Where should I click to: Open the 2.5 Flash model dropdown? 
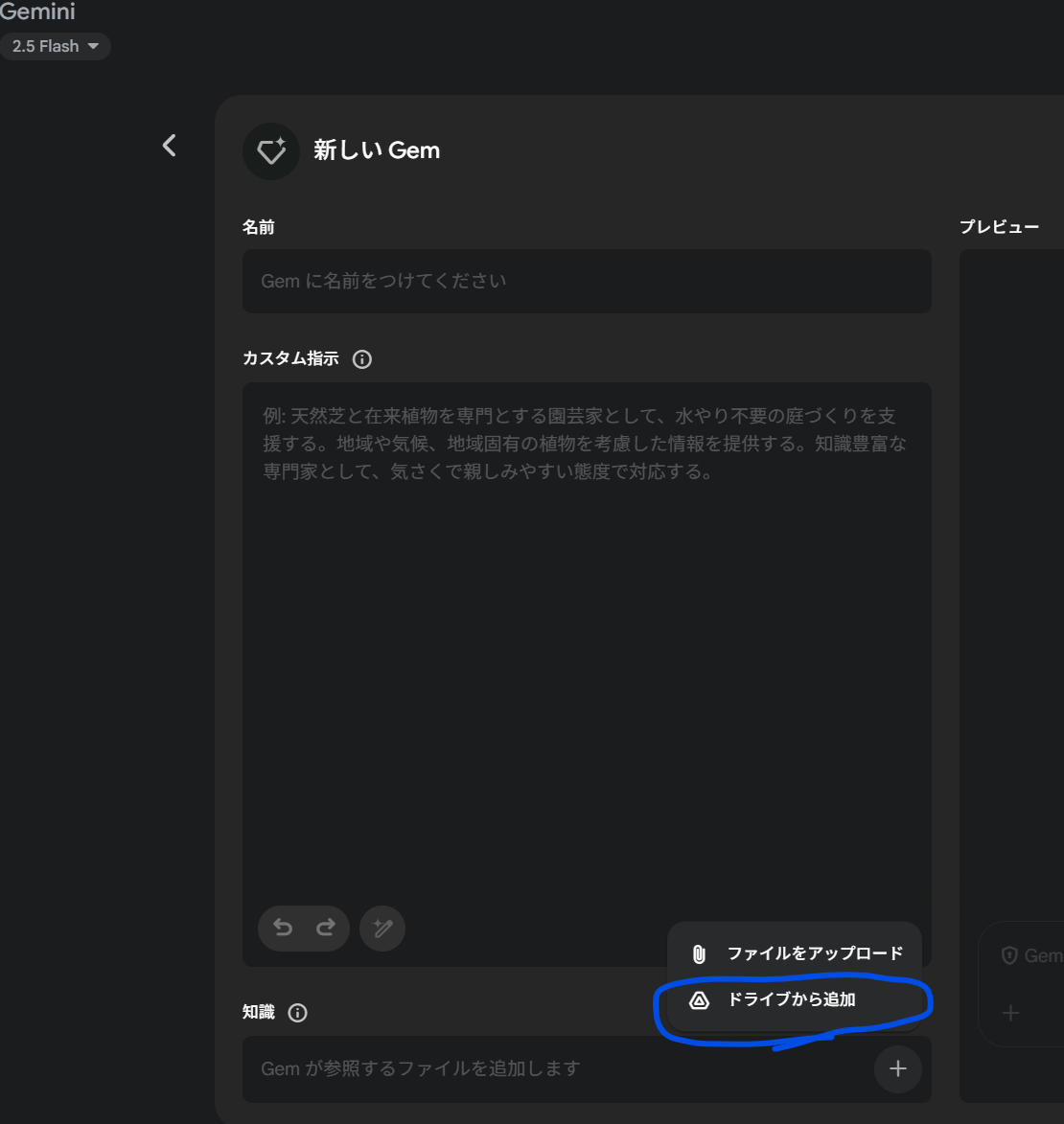[x=54, y=47]
